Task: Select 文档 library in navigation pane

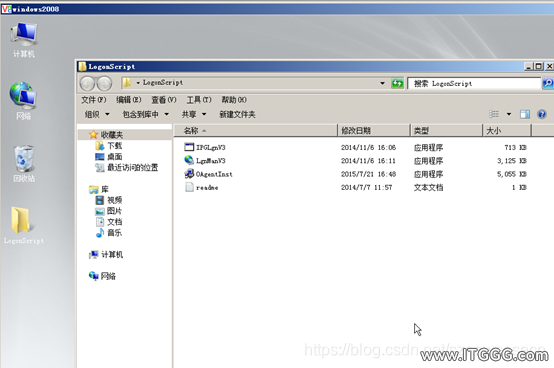Action: [109, 222]
